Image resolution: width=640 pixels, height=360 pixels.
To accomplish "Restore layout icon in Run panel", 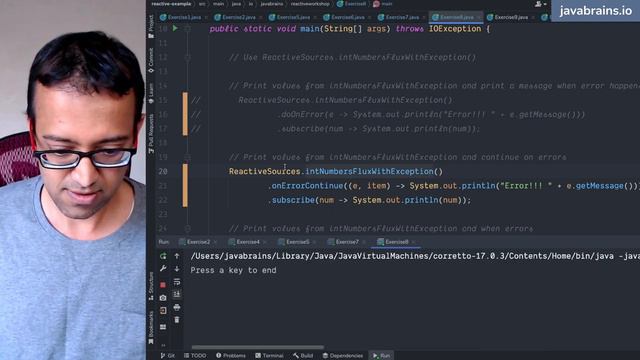I will (163, 327).
